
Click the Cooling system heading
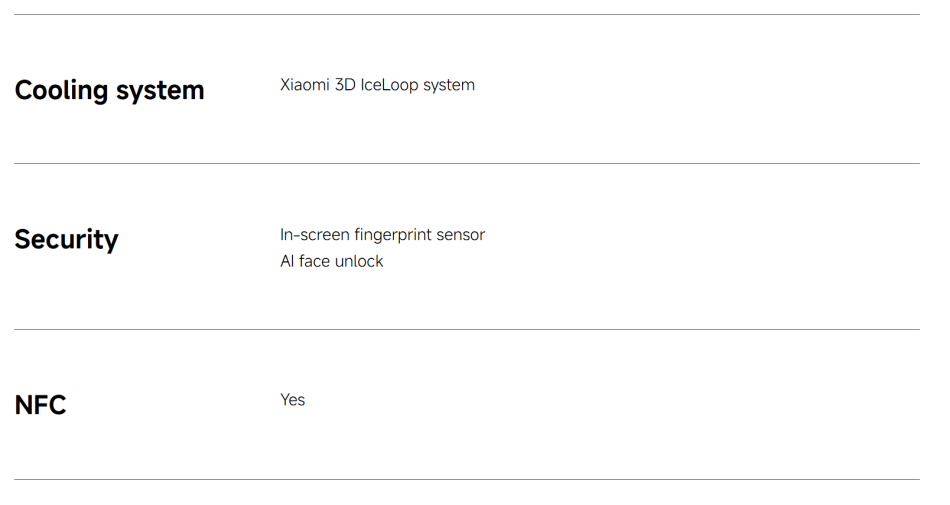pyautogui.click(x=110, y=91)
